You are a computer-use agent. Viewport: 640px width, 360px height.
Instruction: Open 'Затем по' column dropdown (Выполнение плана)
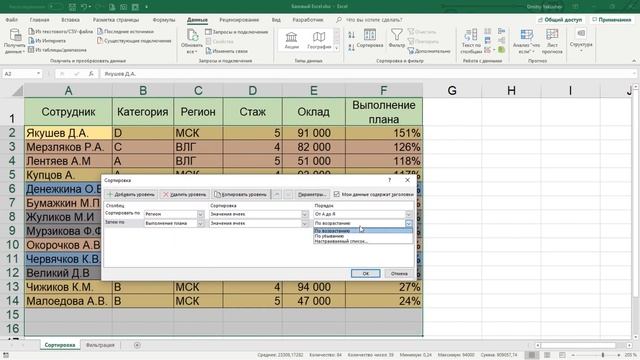click(200, 223)
